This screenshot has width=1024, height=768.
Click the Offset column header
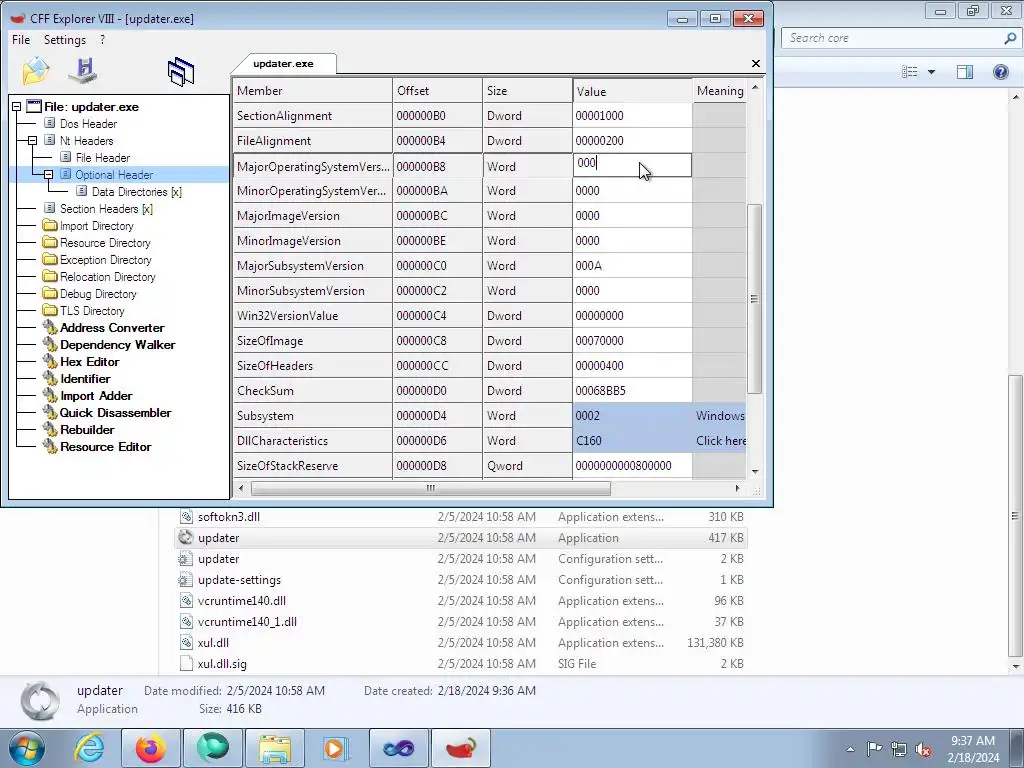438,91
